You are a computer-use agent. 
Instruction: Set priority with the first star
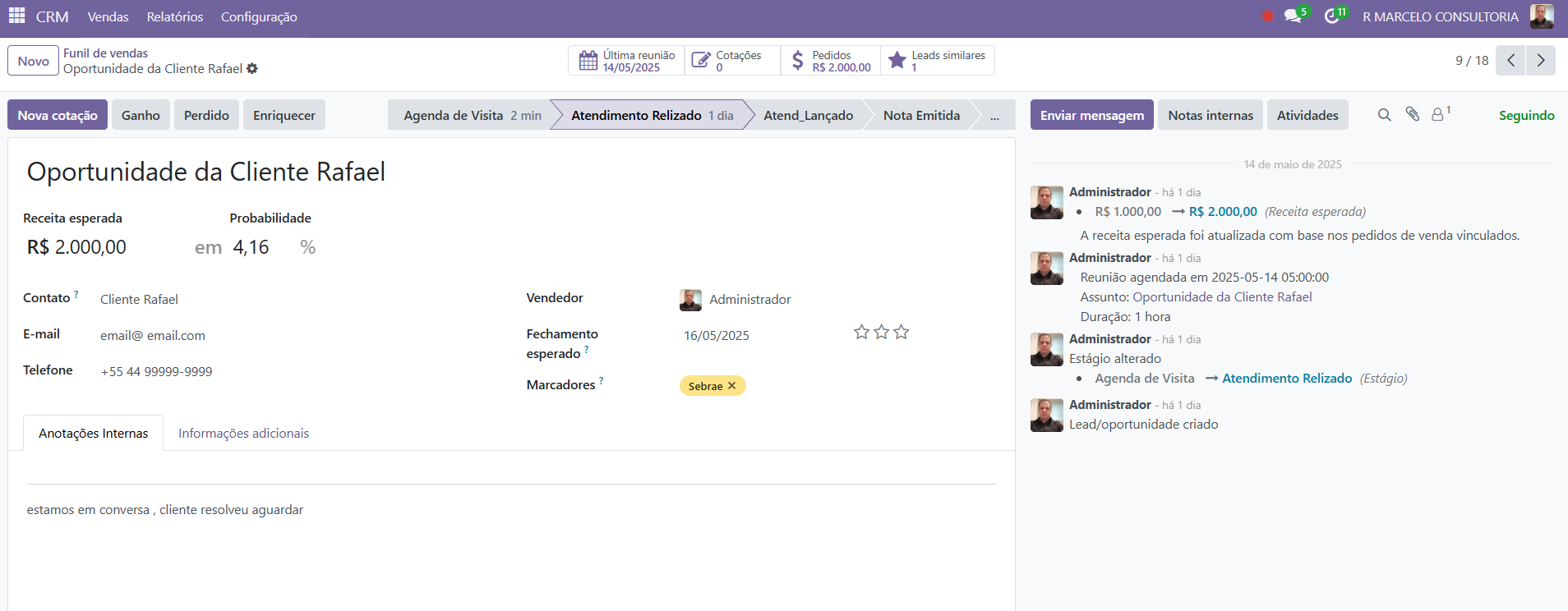[x=861, y=332]
